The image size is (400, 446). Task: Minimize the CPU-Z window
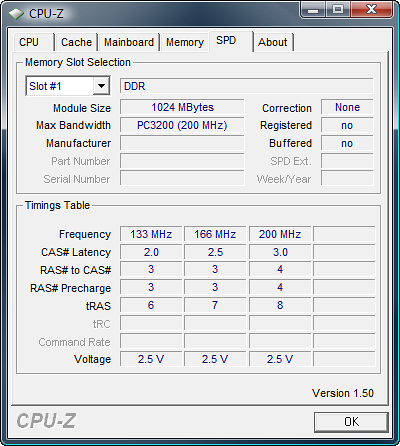pos(313,10)
